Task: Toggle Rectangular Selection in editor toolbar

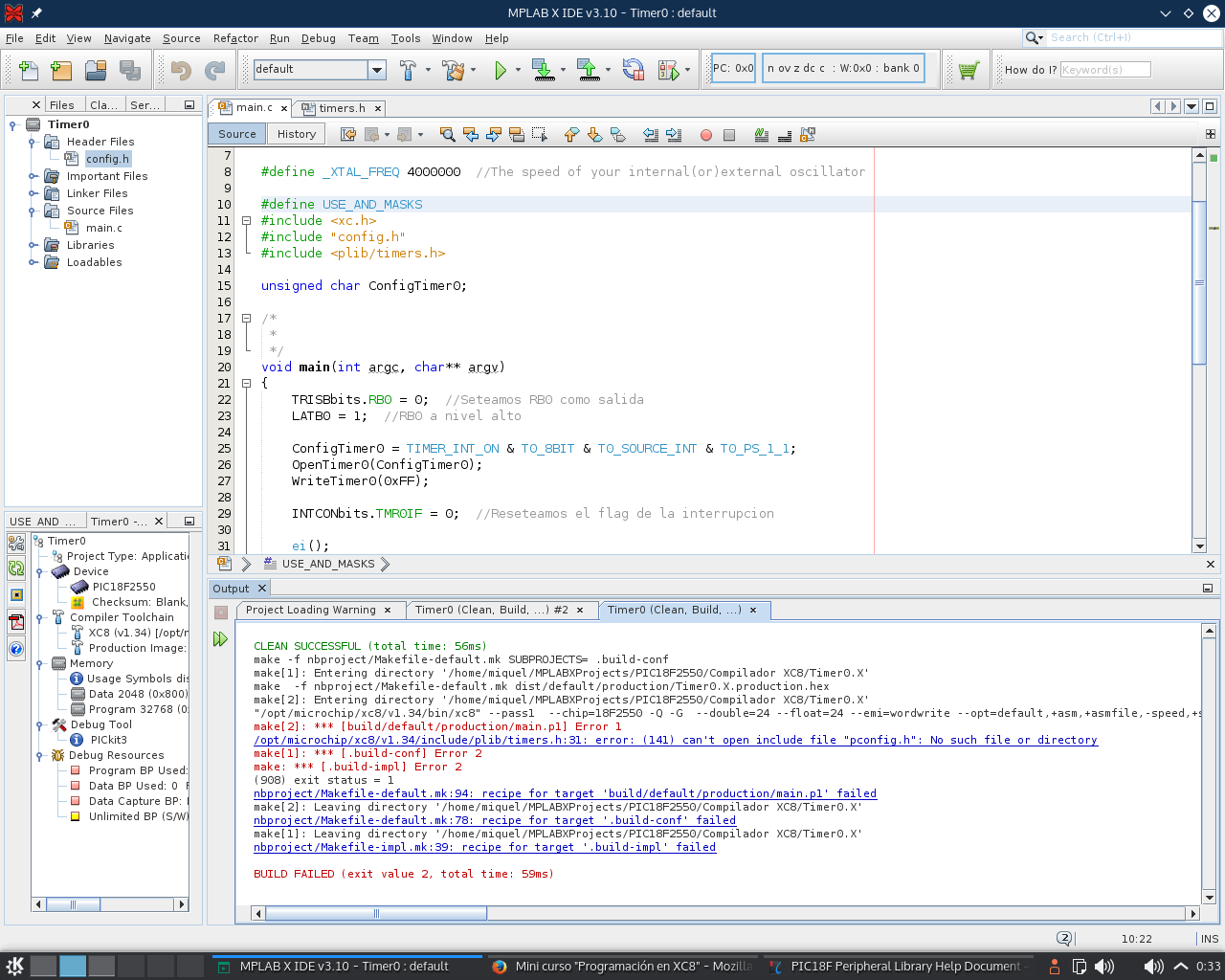Action: (x=540, y=135)
